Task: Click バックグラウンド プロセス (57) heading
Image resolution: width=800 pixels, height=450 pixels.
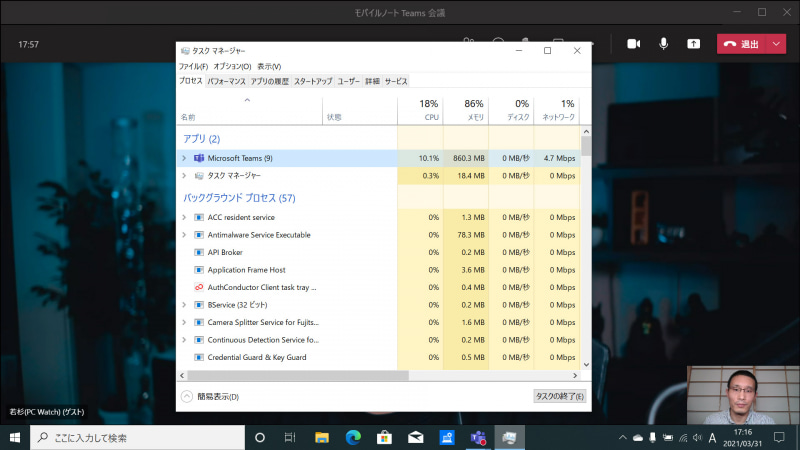Action: click(239, 198)
